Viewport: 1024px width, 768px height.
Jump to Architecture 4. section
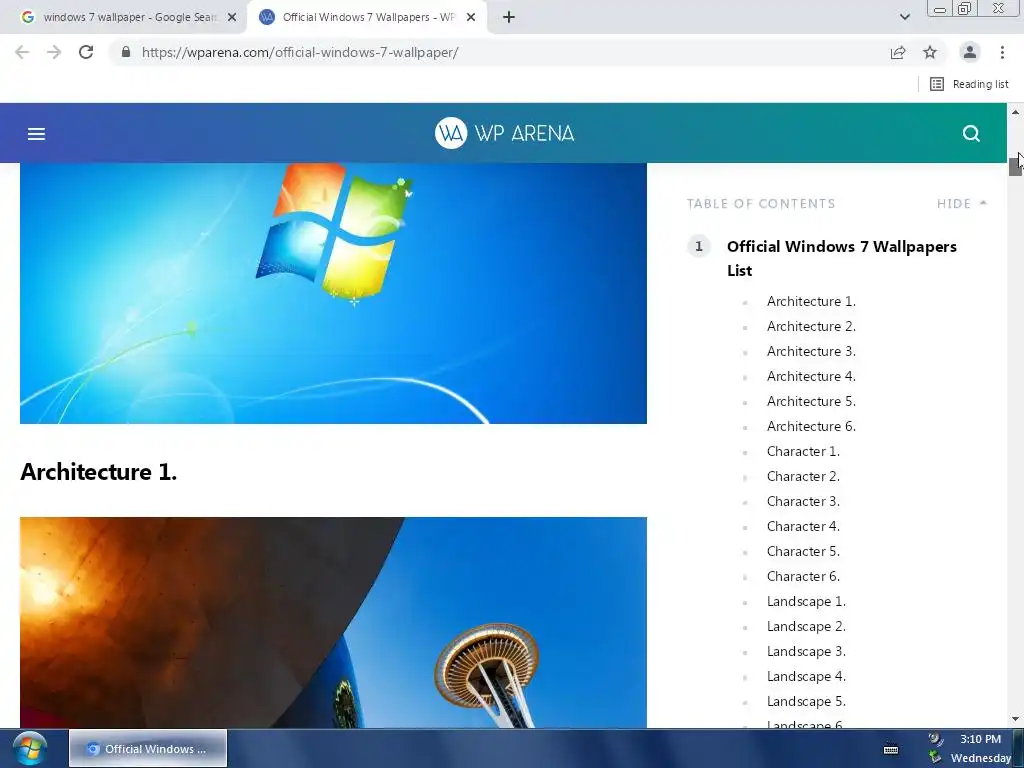(811, 376)
